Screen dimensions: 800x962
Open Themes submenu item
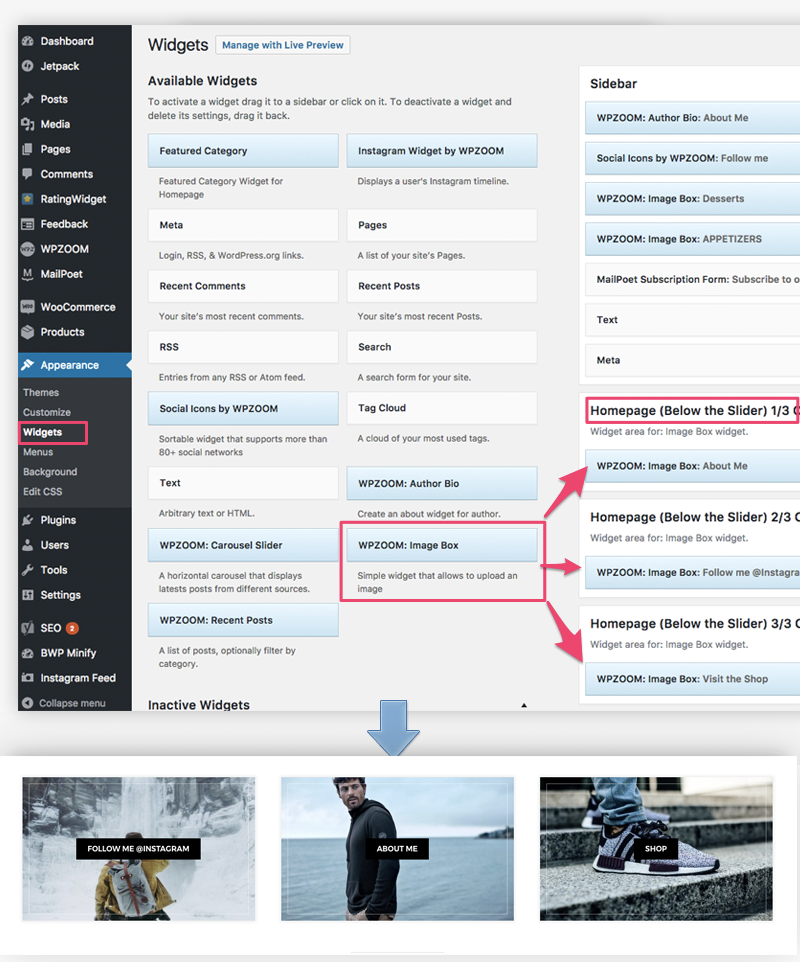(x=41, y=393)
